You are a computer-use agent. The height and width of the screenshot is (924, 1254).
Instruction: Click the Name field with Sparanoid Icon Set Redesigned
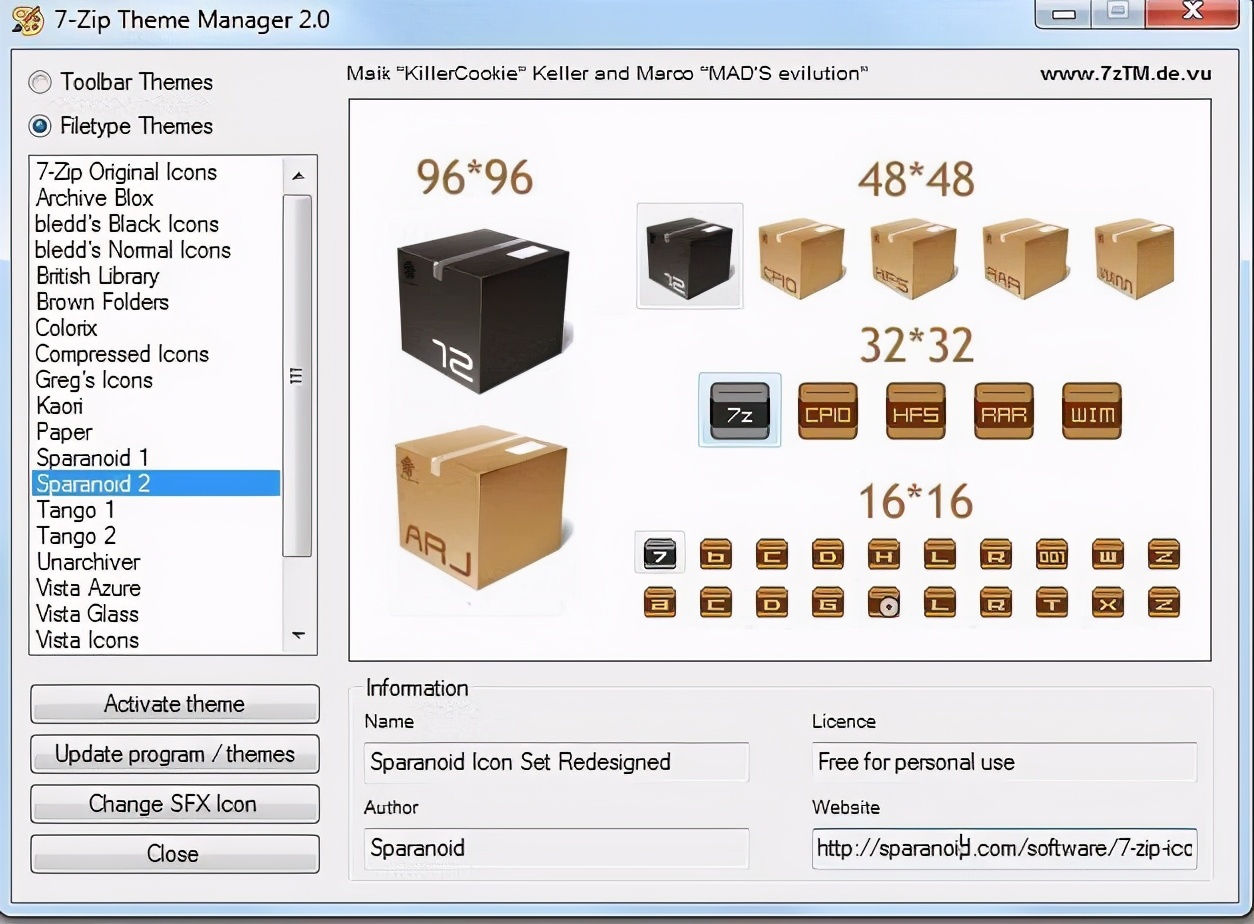point(556,762)
